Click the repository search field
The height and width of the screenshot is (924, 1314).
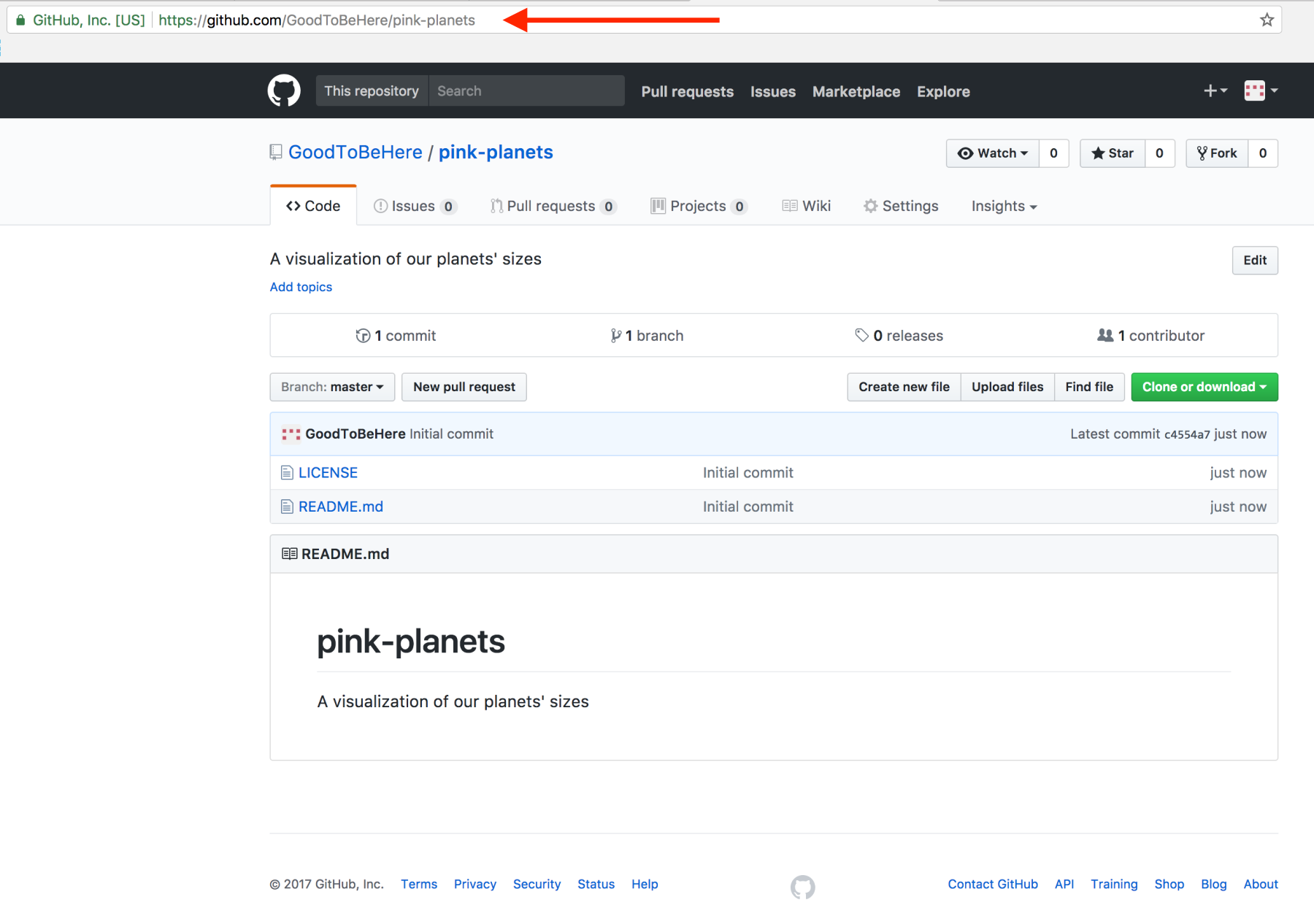[526, 91]
